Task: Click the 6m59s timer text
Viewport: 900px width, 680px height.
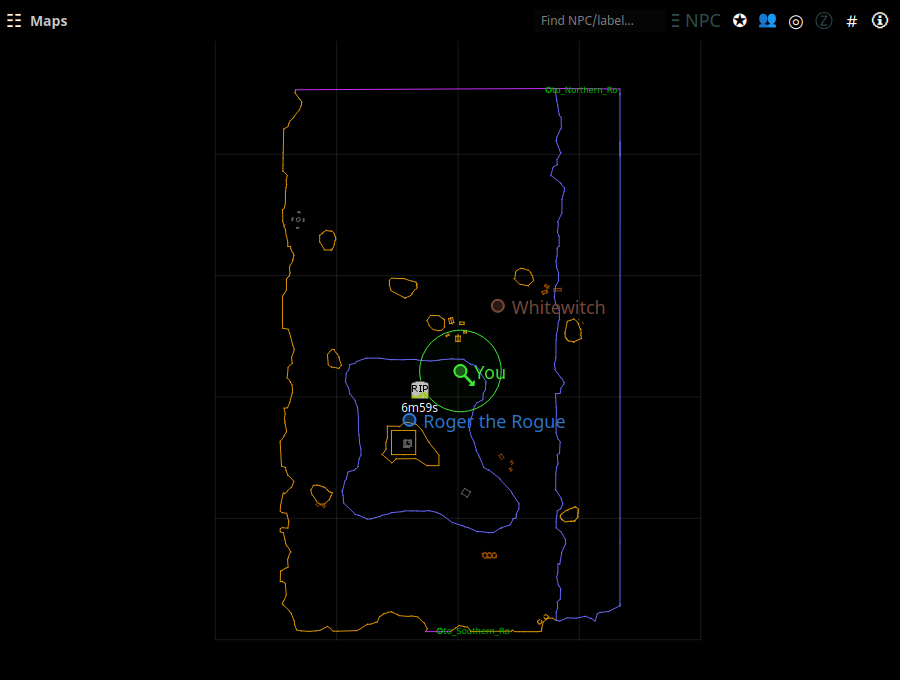Action: point(420,407)
